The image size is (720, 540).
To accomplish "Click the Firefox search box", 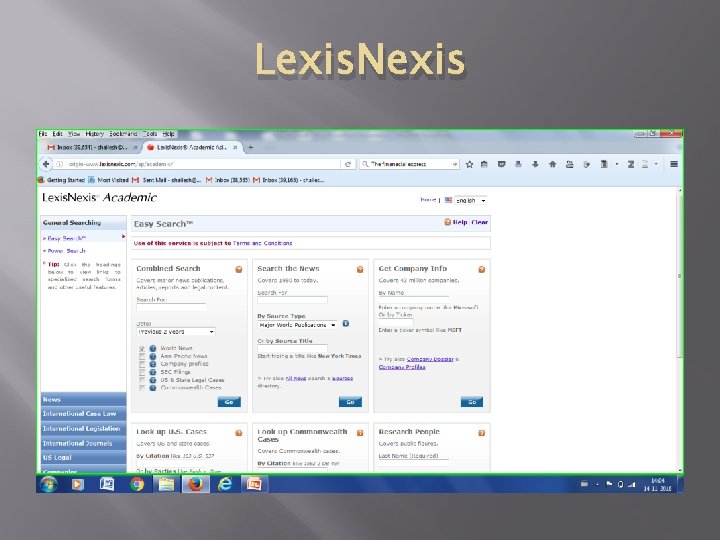I will click(x=409, y=164).
